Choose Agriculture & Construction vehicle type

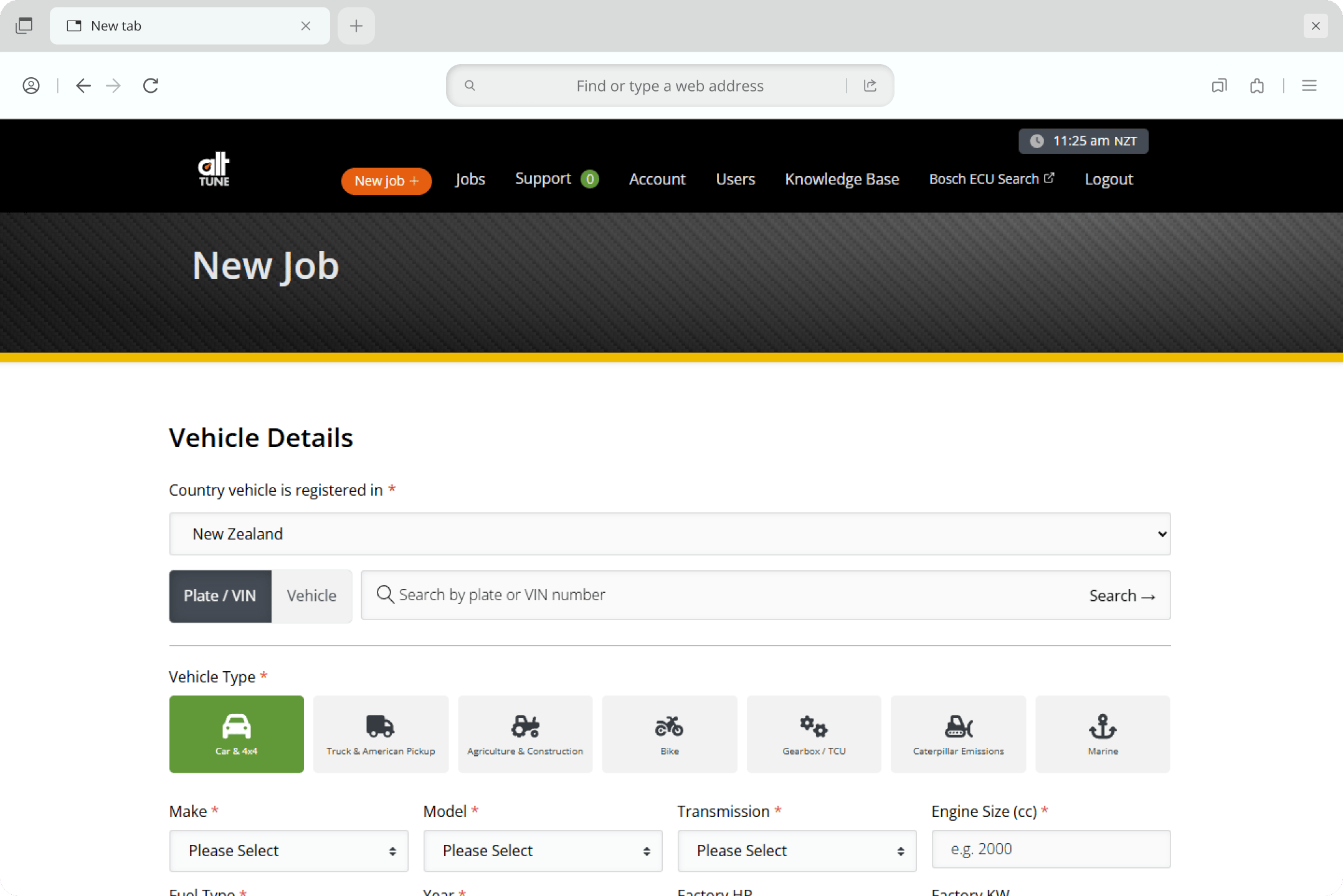[x=525, y=733]
